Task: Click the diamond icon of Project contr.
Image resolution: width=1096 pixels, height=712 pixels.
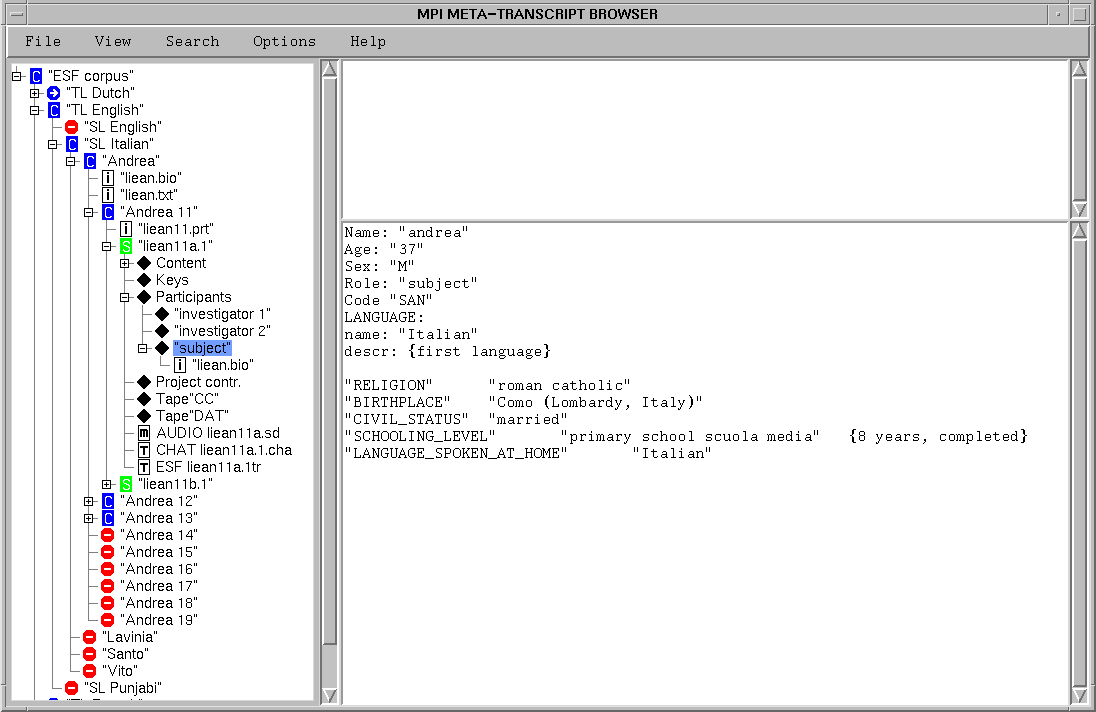Action: tap(144, 382)
